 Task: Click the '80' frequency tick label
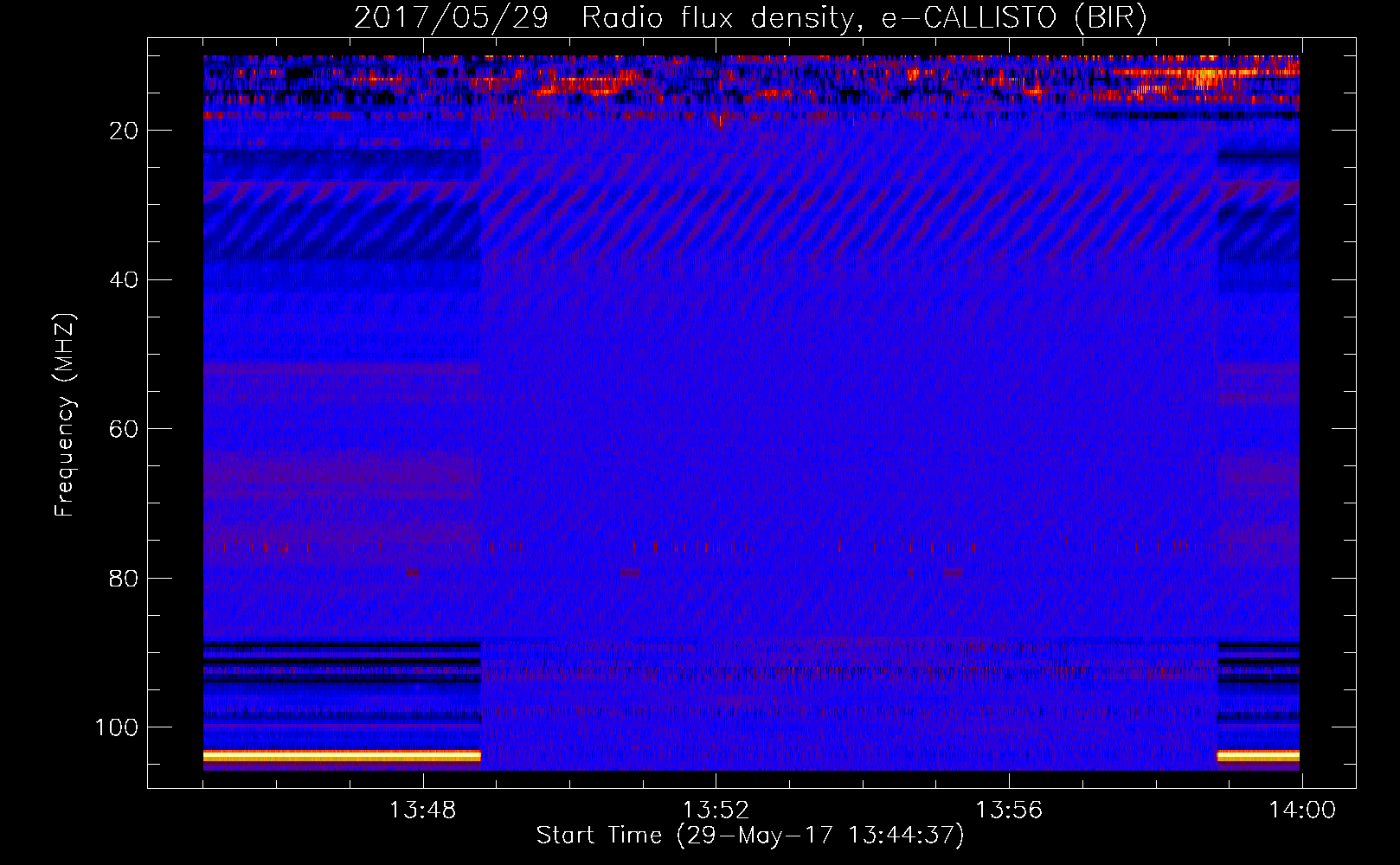coord(124,579)
